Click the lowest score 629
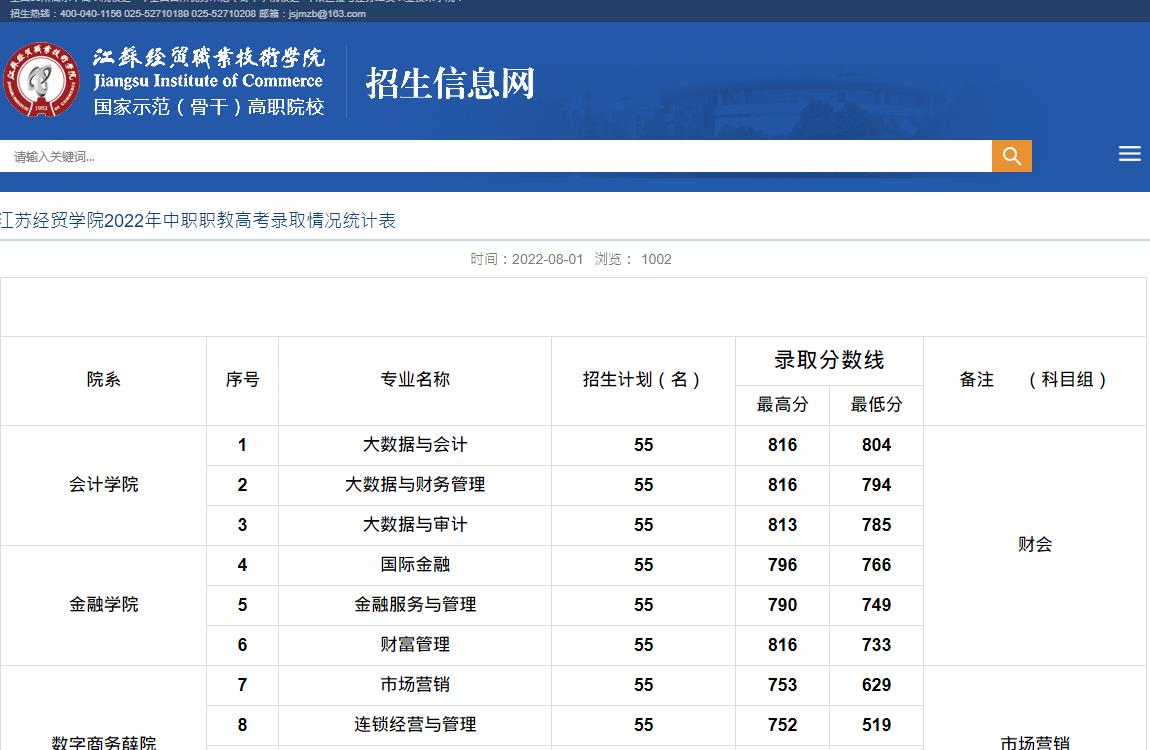 click(x=876, y=685)
